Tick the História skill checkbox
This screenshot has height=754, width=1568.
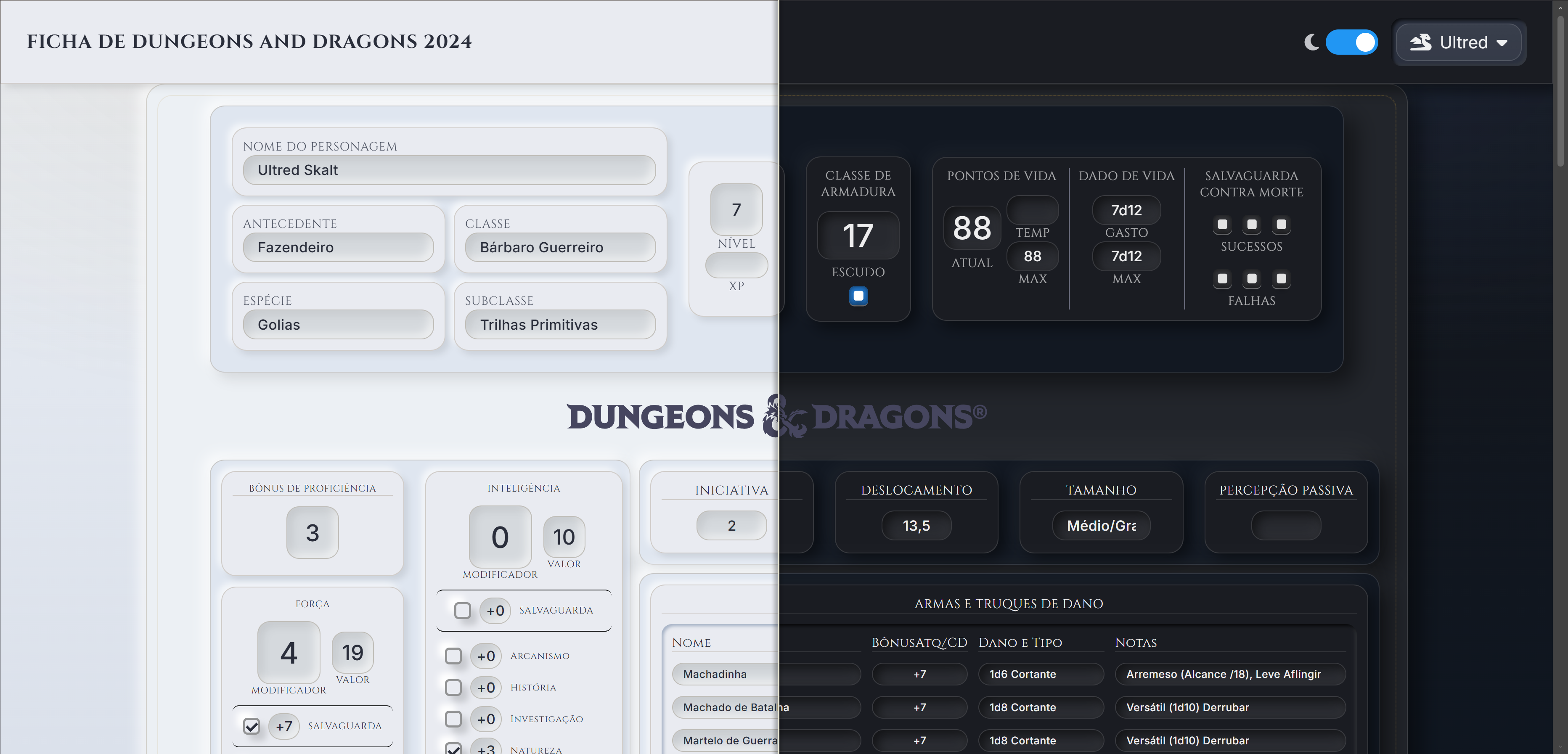453,688
